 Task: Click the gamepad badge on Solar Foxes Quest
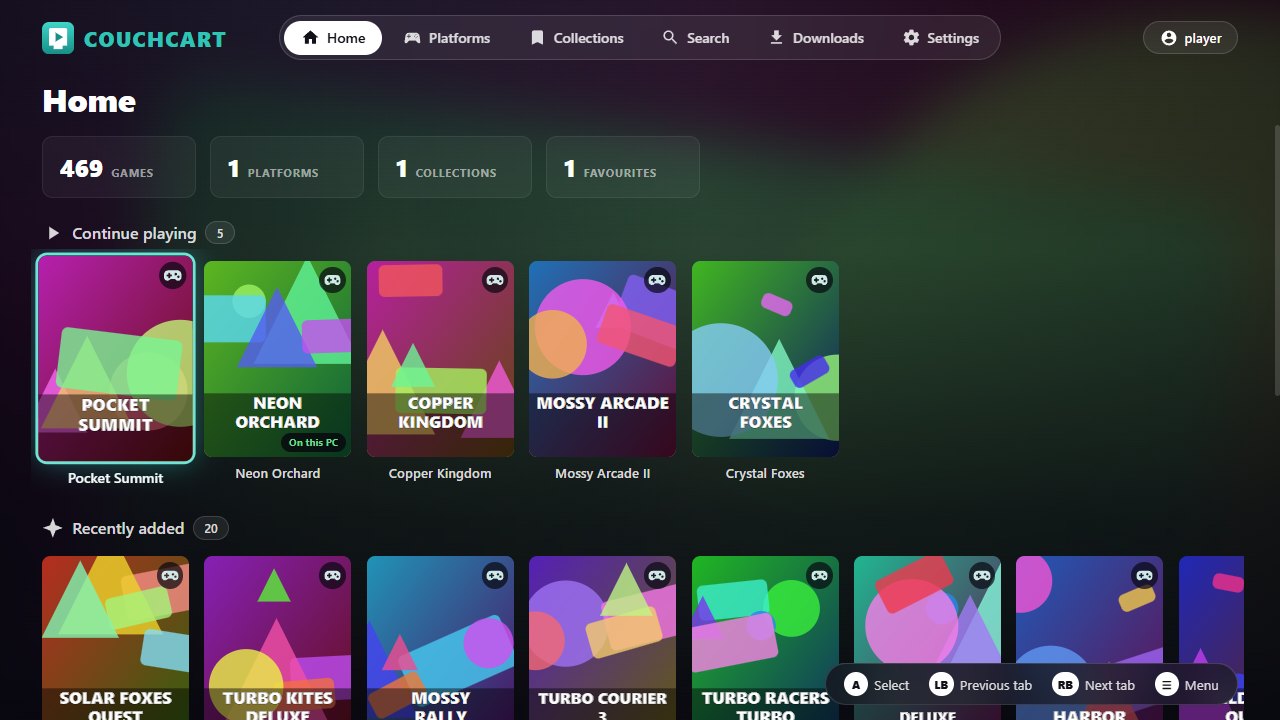(170, 575)
